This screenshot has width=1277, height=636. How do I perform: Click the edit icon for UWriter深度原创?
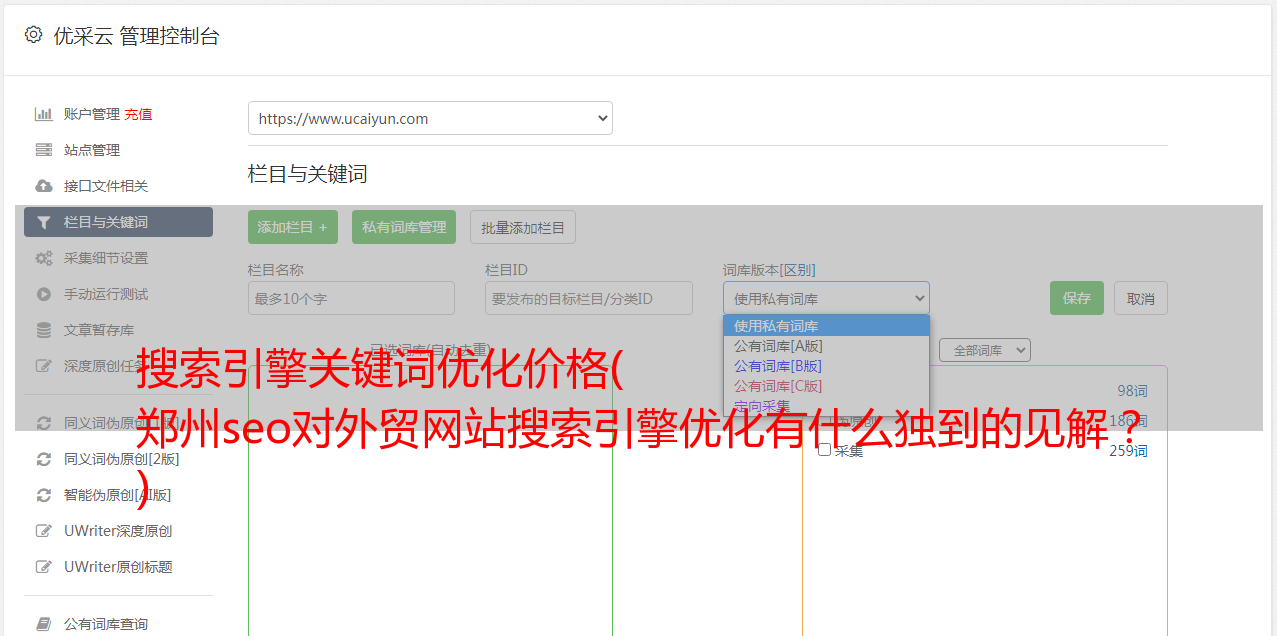pyautogui.click(x=44, y=531)
